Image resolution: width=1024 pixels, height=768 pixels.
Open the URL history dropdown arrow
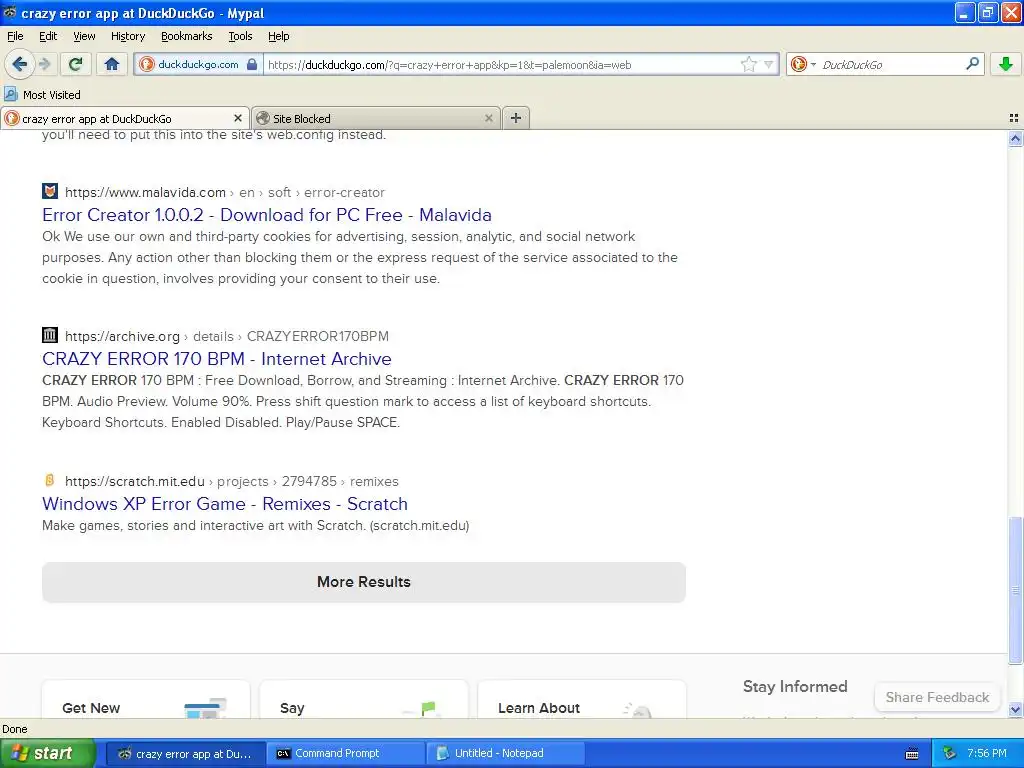tap(769, 64)
